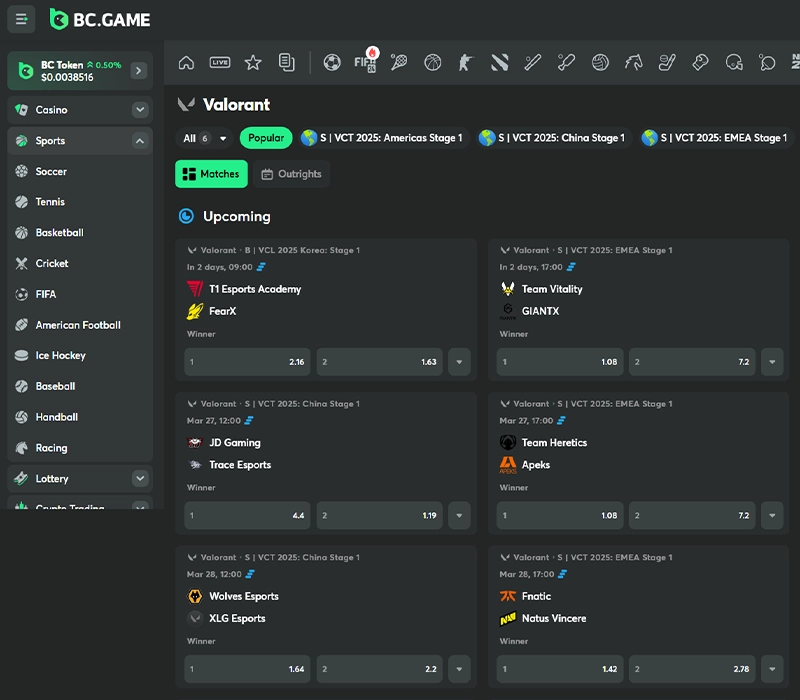Open FIFA in the sidebar
This screenshot has width=800, height=700.
coord(80,294)
